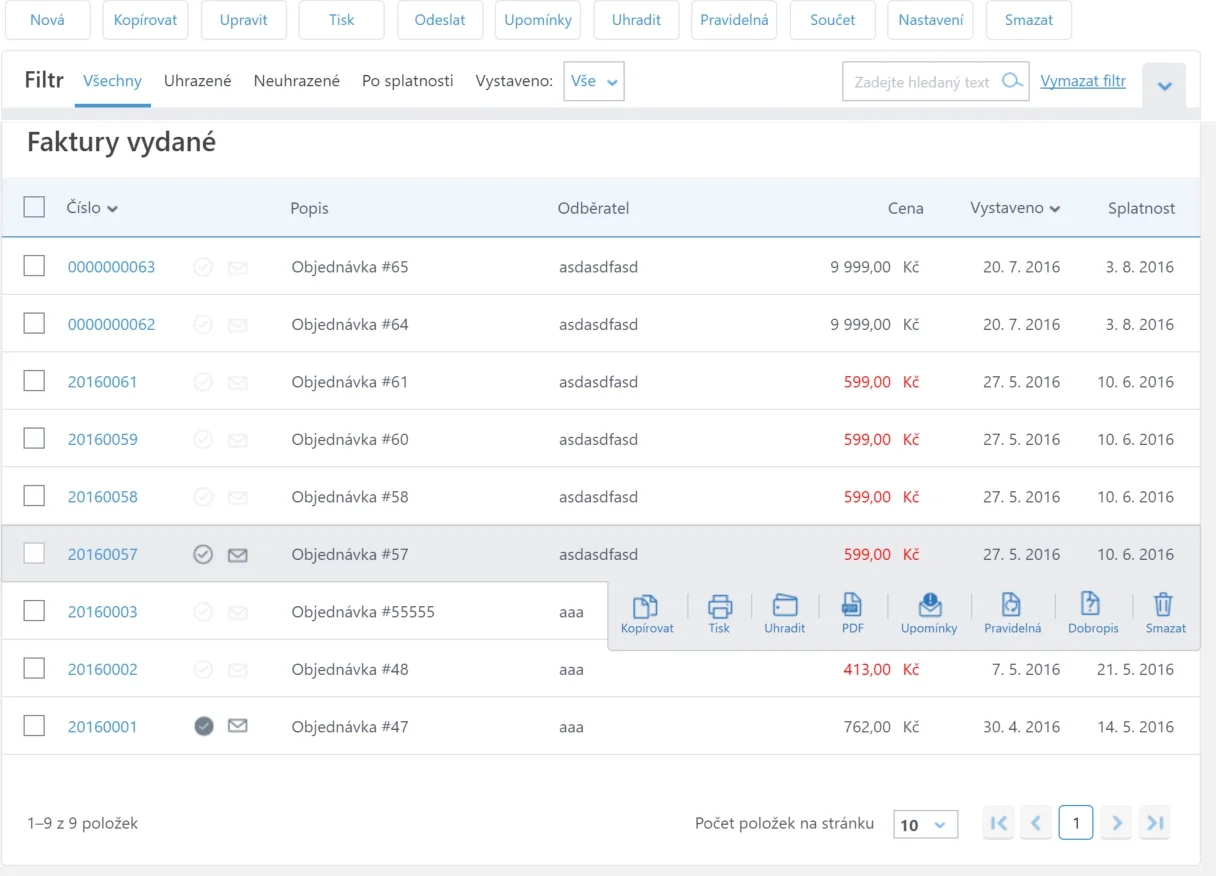Select the Po splatnosti filter tab
Screen dimensions: 1216x876
tap(407, 81)
